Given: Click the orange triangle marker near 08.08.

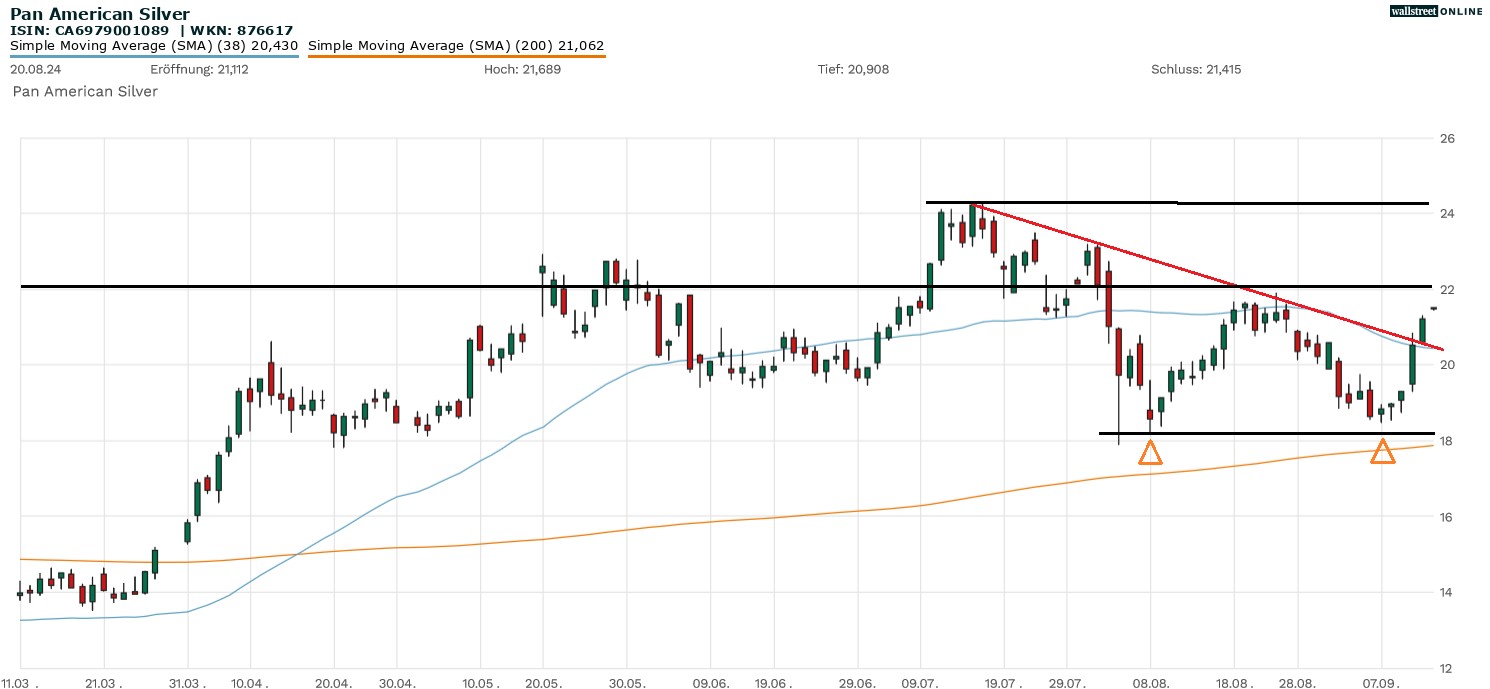Looking at the screenshot, I should pyautogui.click(x=1150, y=454).
